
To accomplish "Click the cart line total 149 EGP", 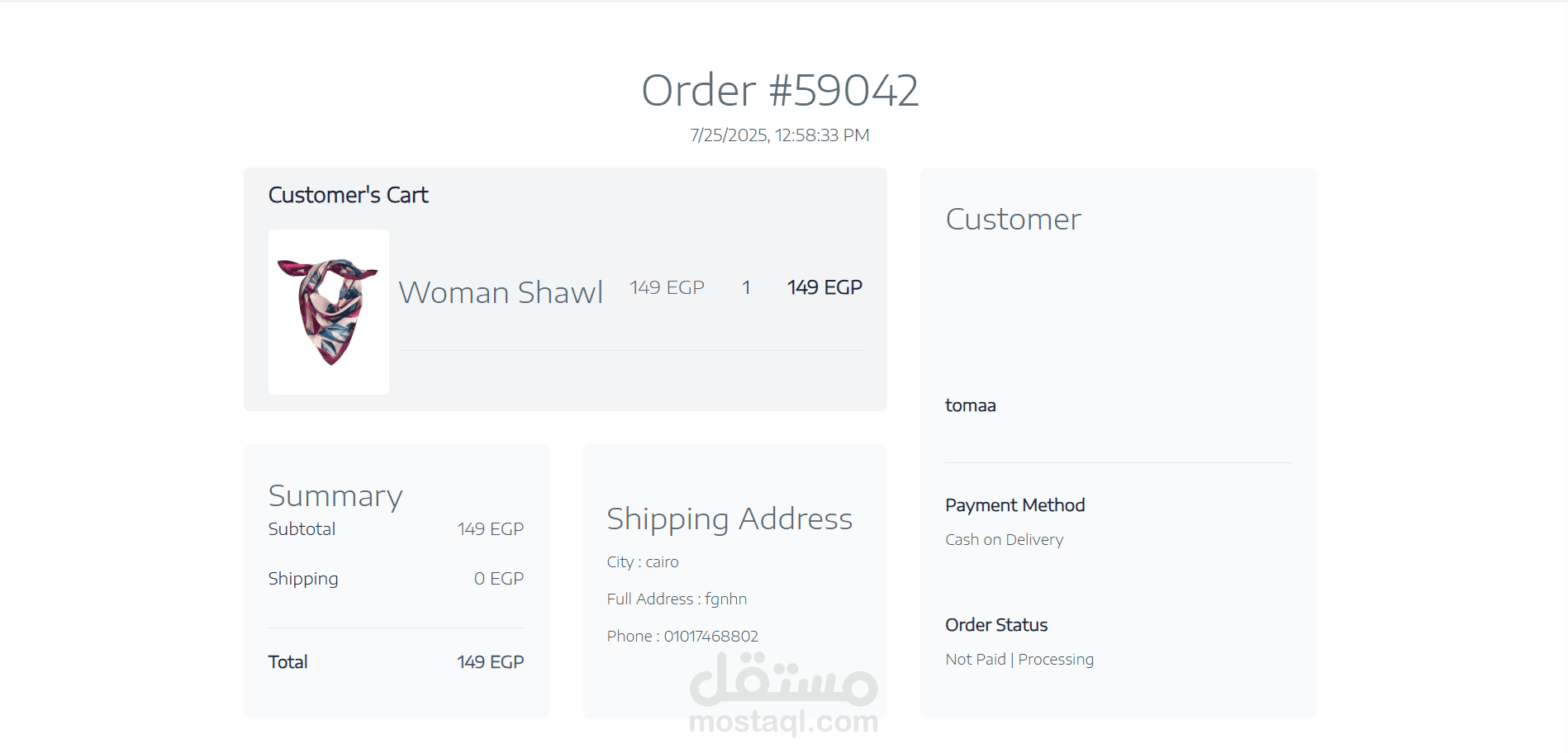I will coord(824,287).
